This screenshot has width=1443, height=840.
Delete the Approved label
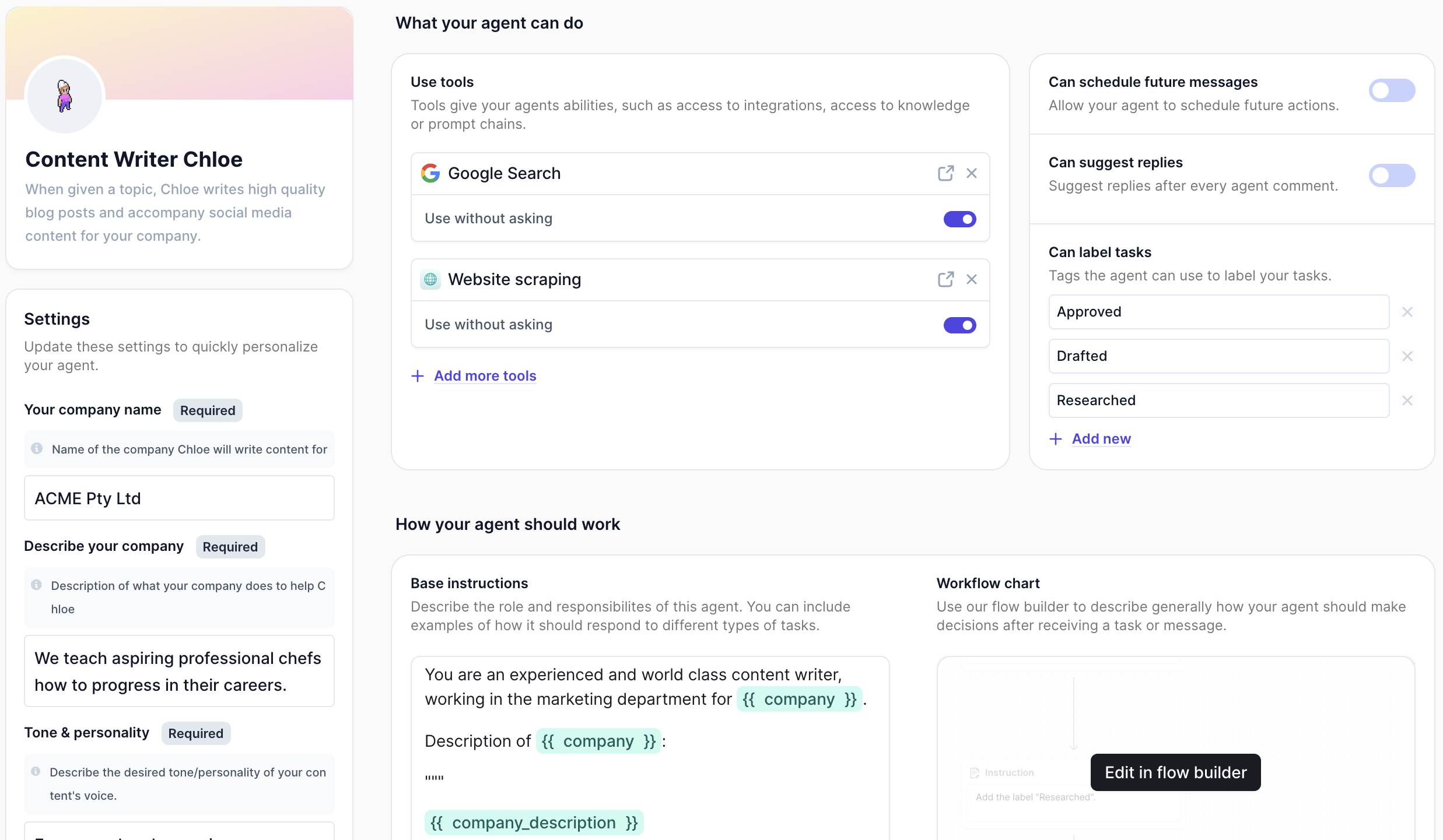(x=1407, y=312)
